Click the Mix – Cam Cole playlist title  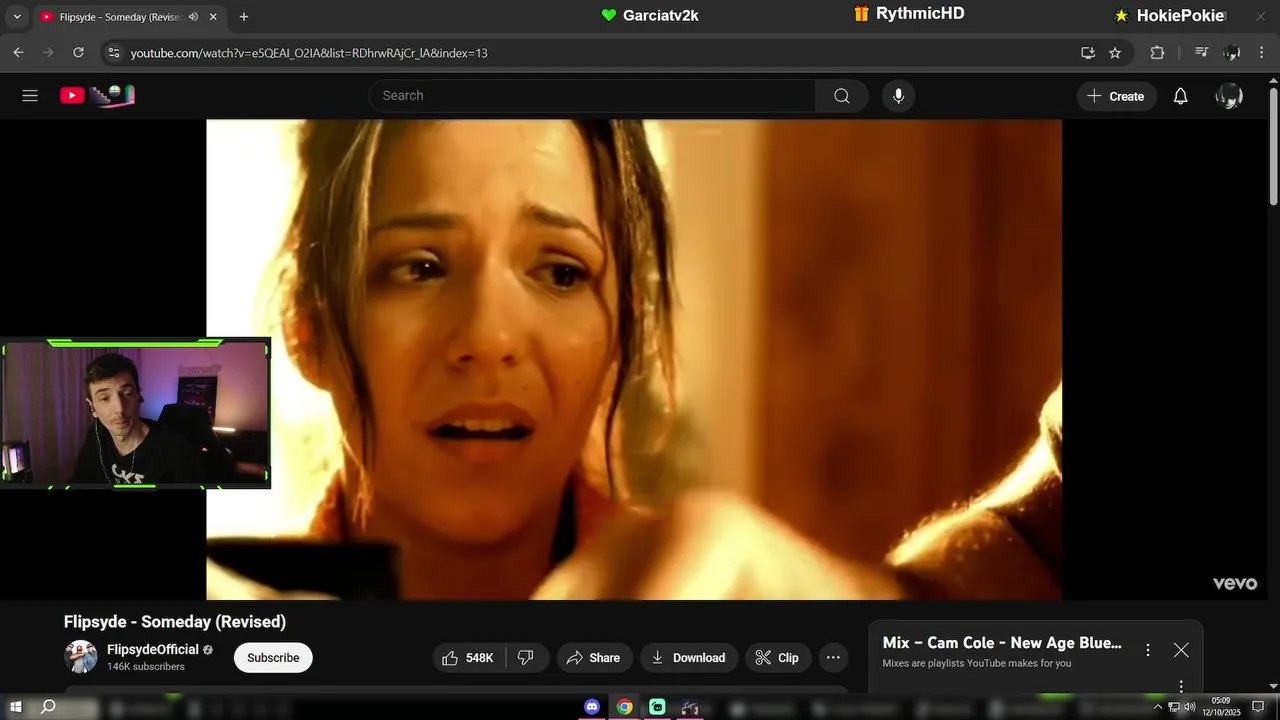[1002, 643]
